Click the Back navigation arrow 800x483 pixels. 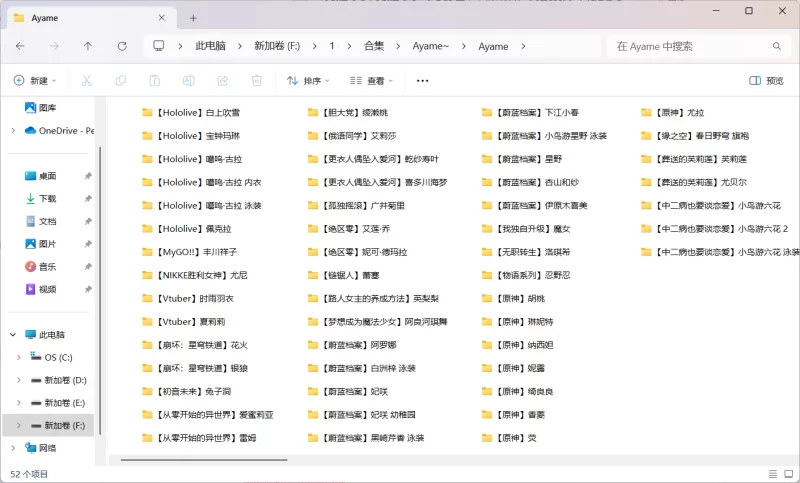[x=20, y=46]
